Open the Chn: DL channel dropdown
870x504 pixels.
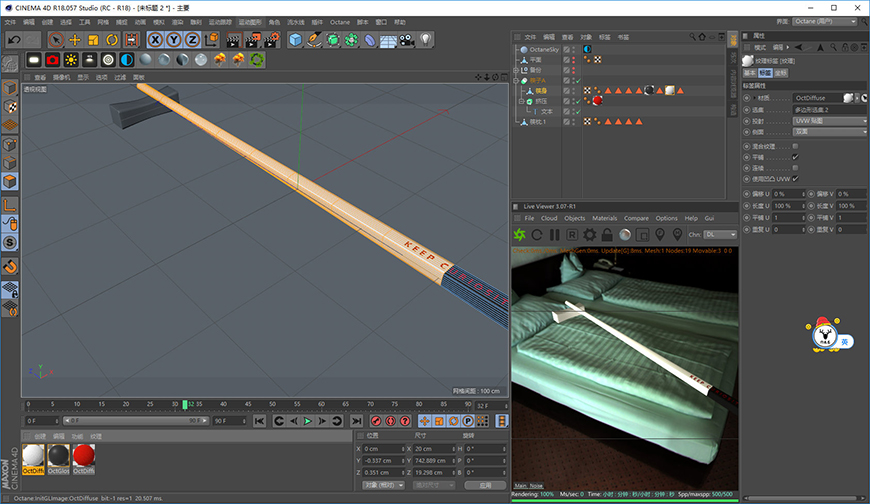(x=720, y=235)
